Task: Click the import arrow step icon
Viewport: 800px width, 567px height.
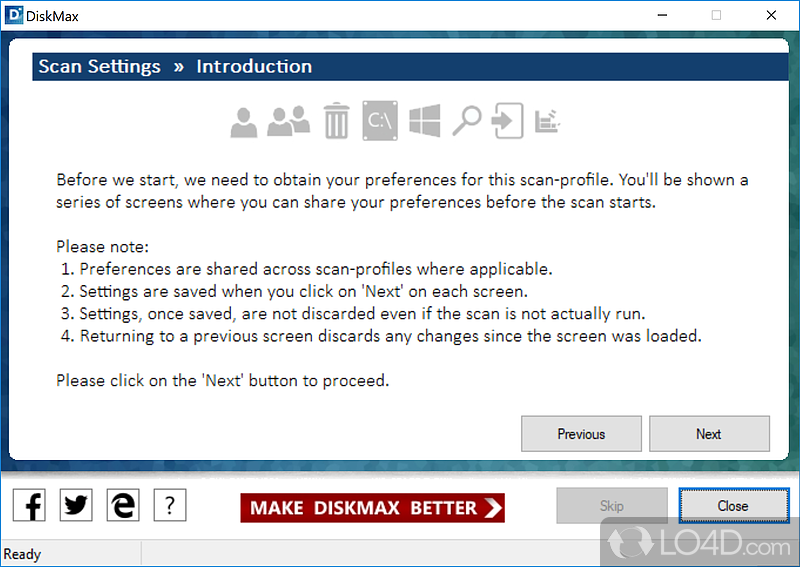Action: pos(507,121)
